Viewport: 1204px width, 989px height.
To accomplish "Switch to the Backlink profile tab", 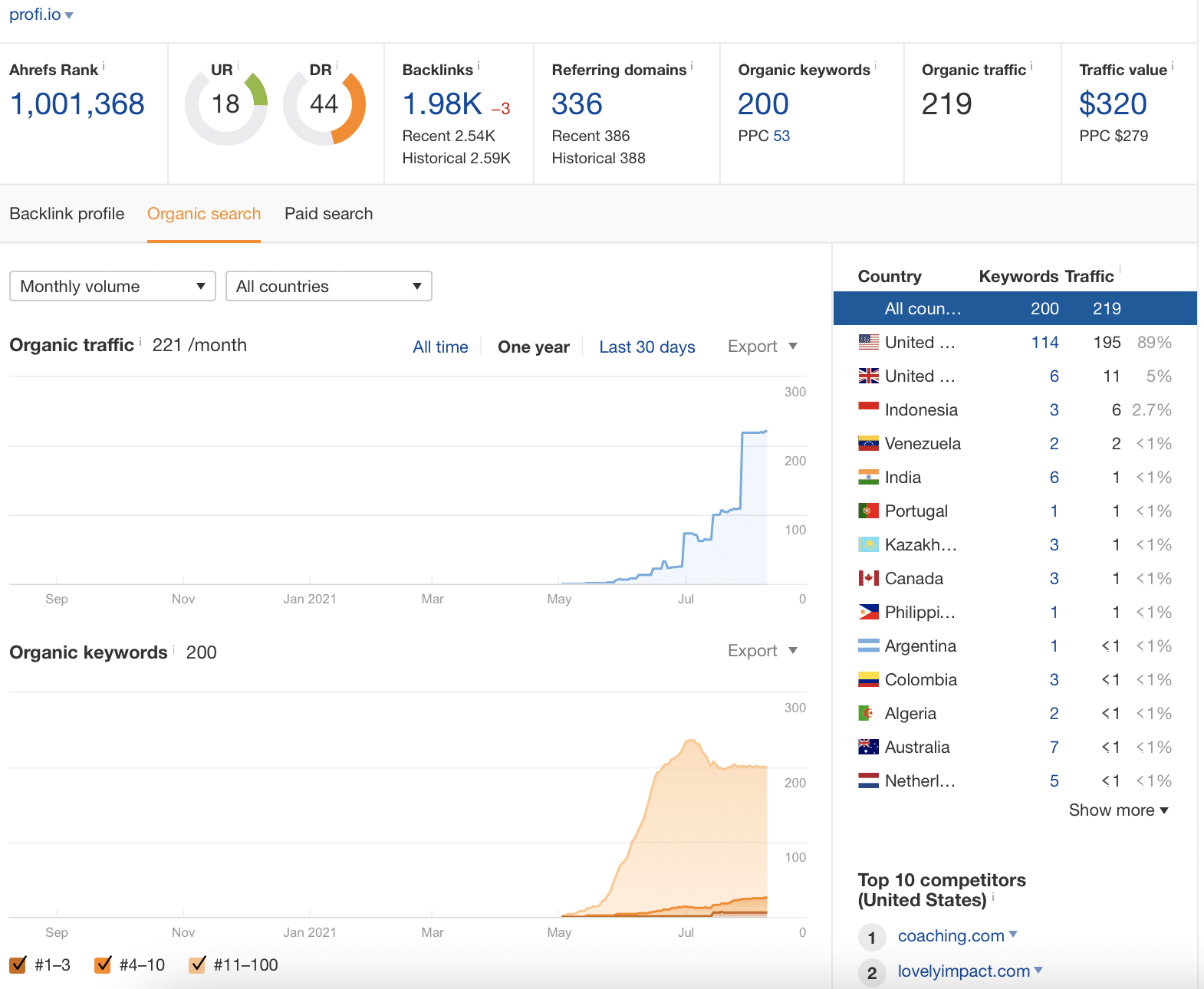I will pos(67,214).
